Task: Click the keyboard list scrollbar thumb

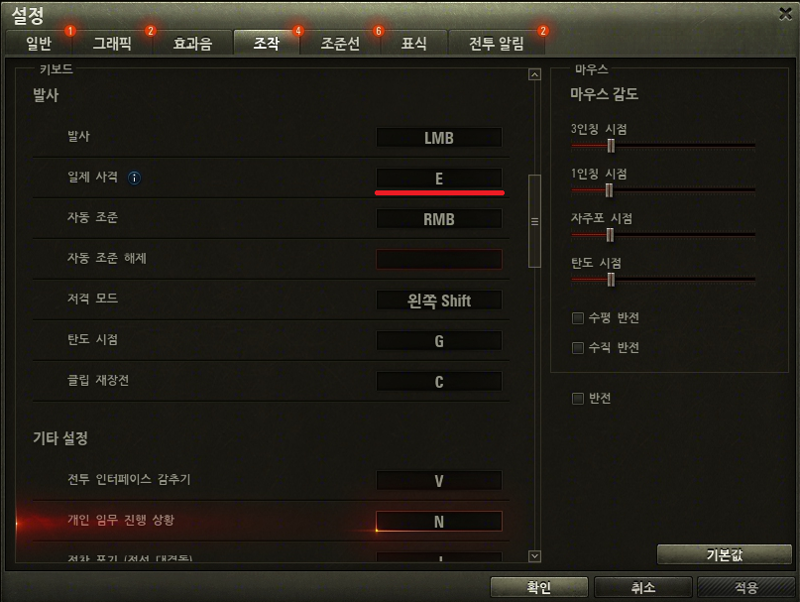Action: click(x=534, y=221)
